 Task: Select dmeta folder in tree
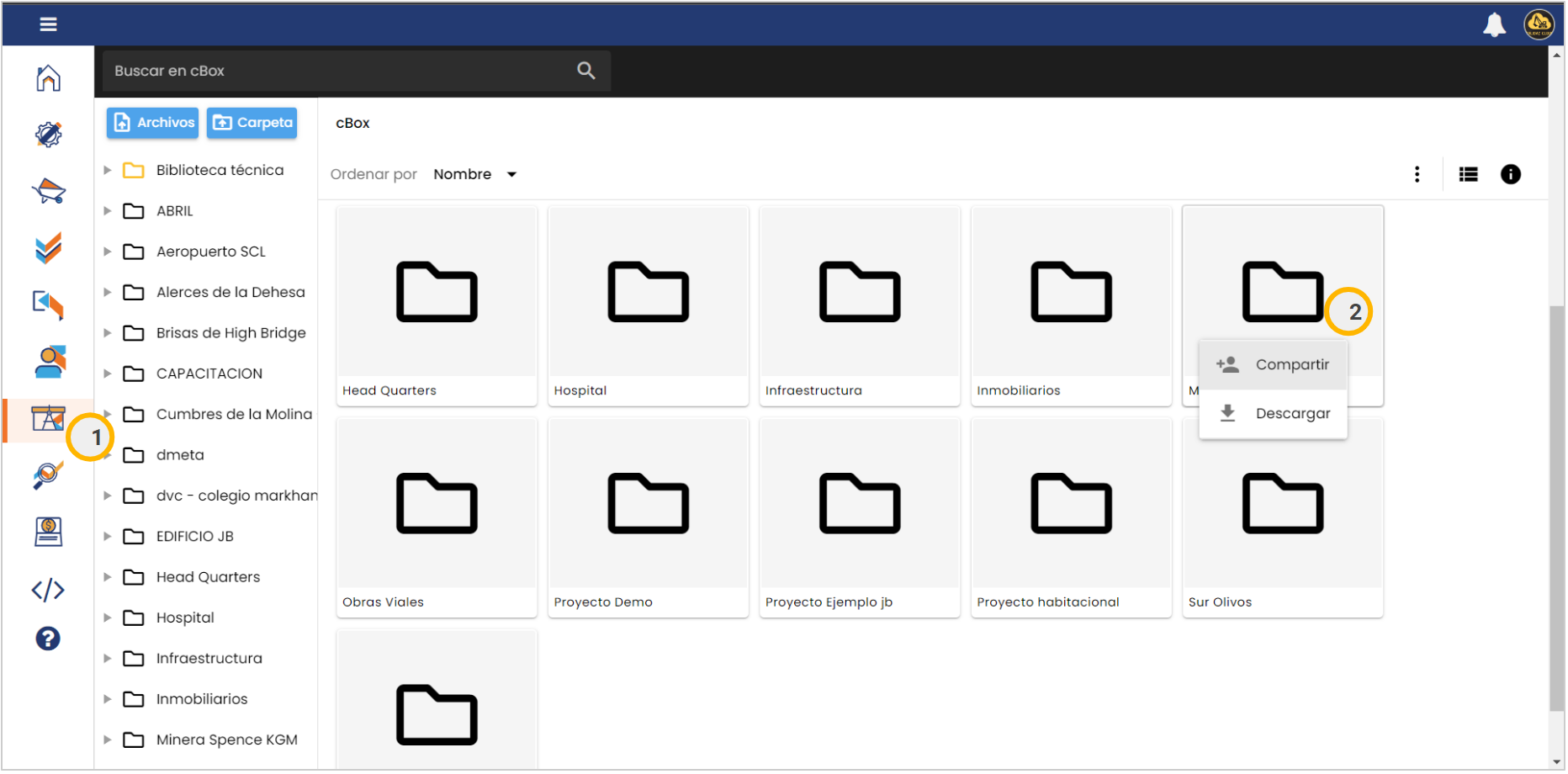click(x=164, y=455)
